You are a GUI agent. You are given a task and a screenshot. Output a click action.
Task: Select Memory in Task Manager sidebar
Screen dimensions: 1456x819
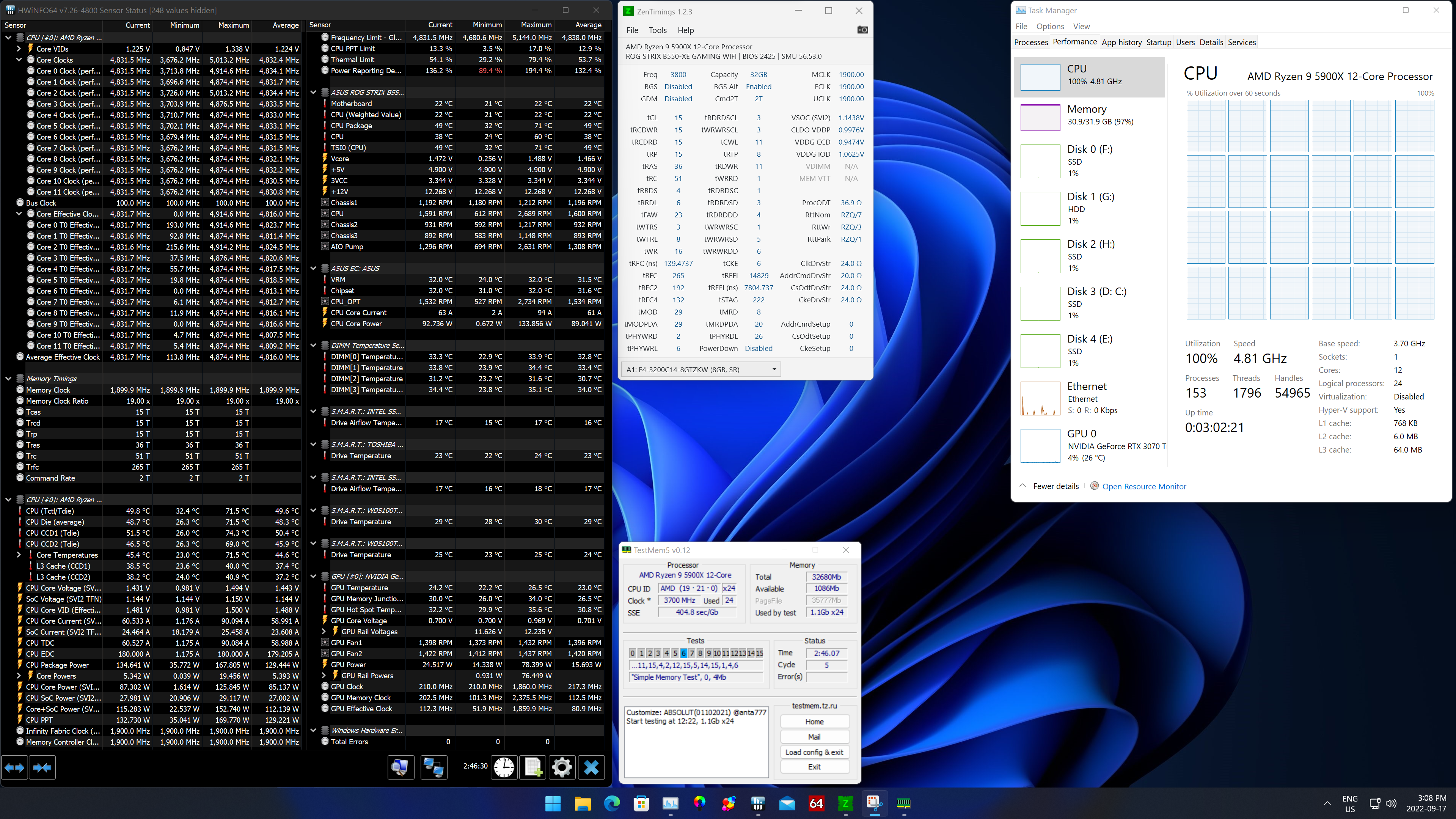pyautogui.click(x=1090, y=117)
